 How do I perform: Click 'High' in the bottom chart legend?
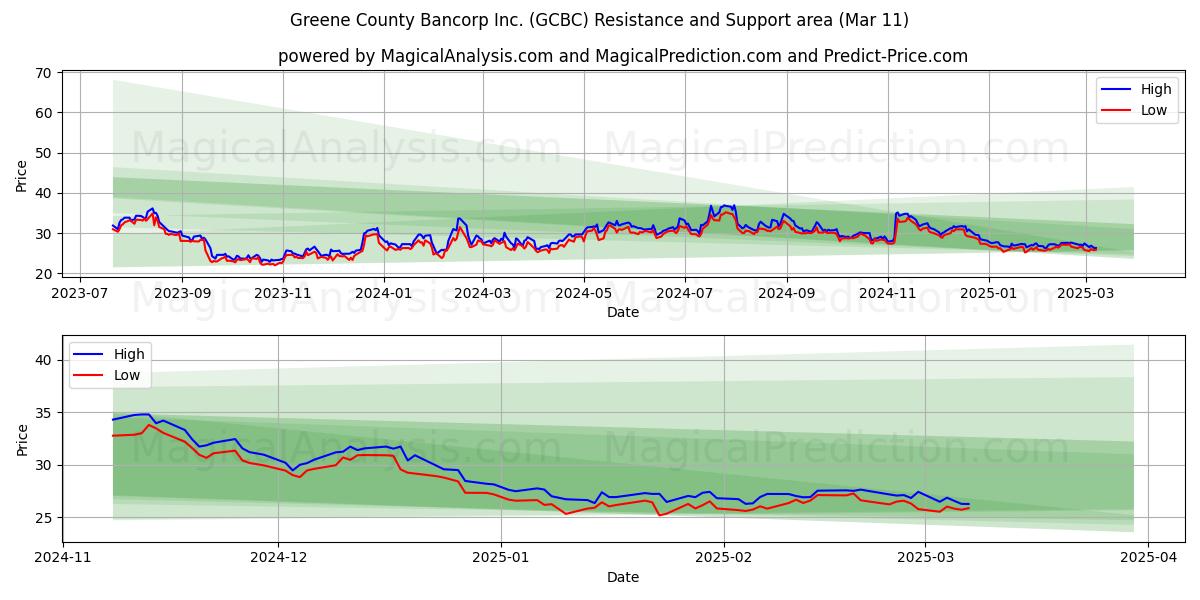(129, 354)
